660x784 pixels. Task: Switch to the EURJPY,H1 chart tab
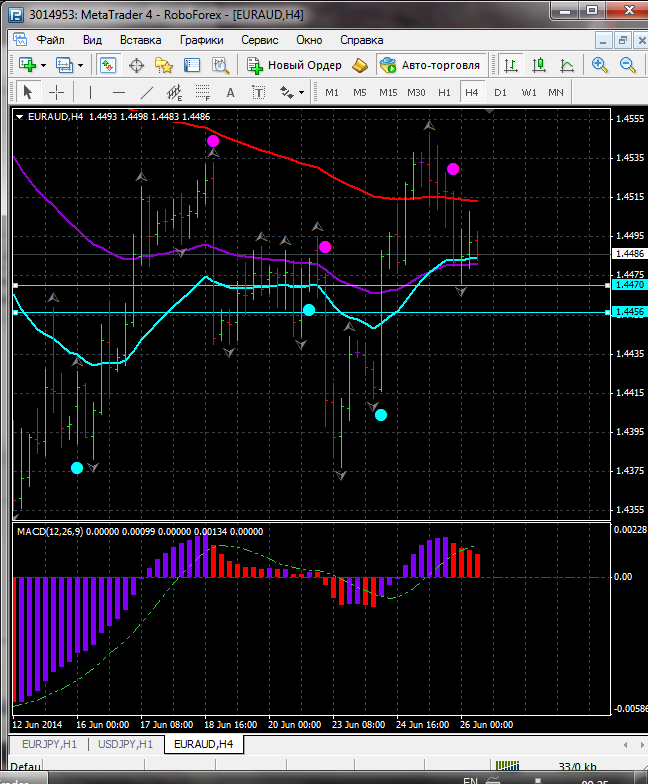[49, 744]
